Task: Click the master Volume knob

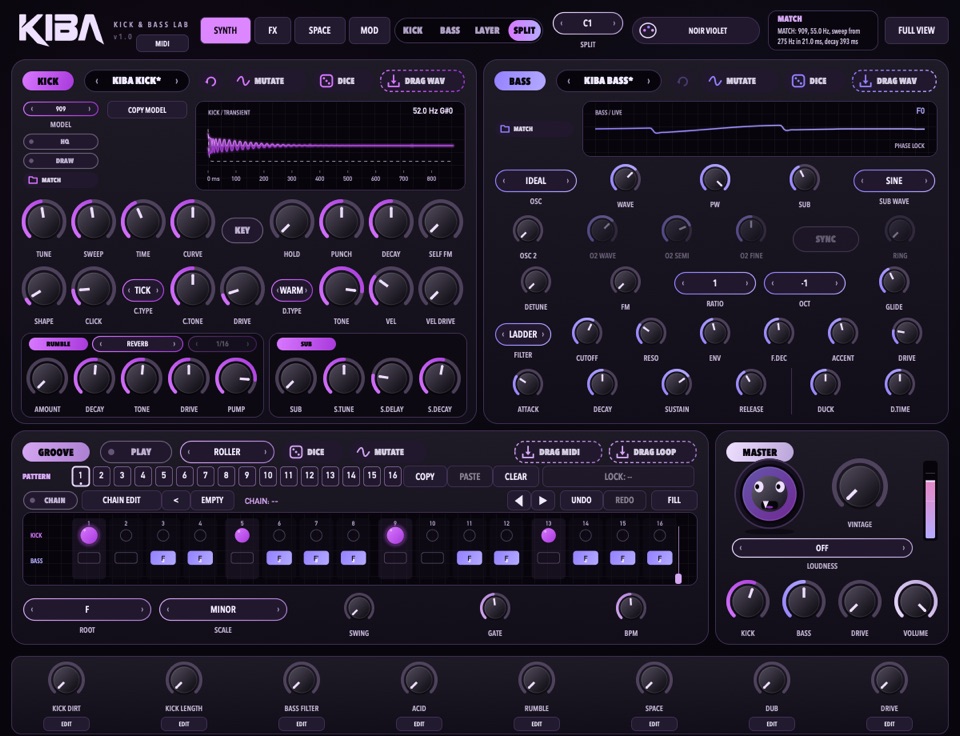Action: pyautogui.click(x=915, y=603)
